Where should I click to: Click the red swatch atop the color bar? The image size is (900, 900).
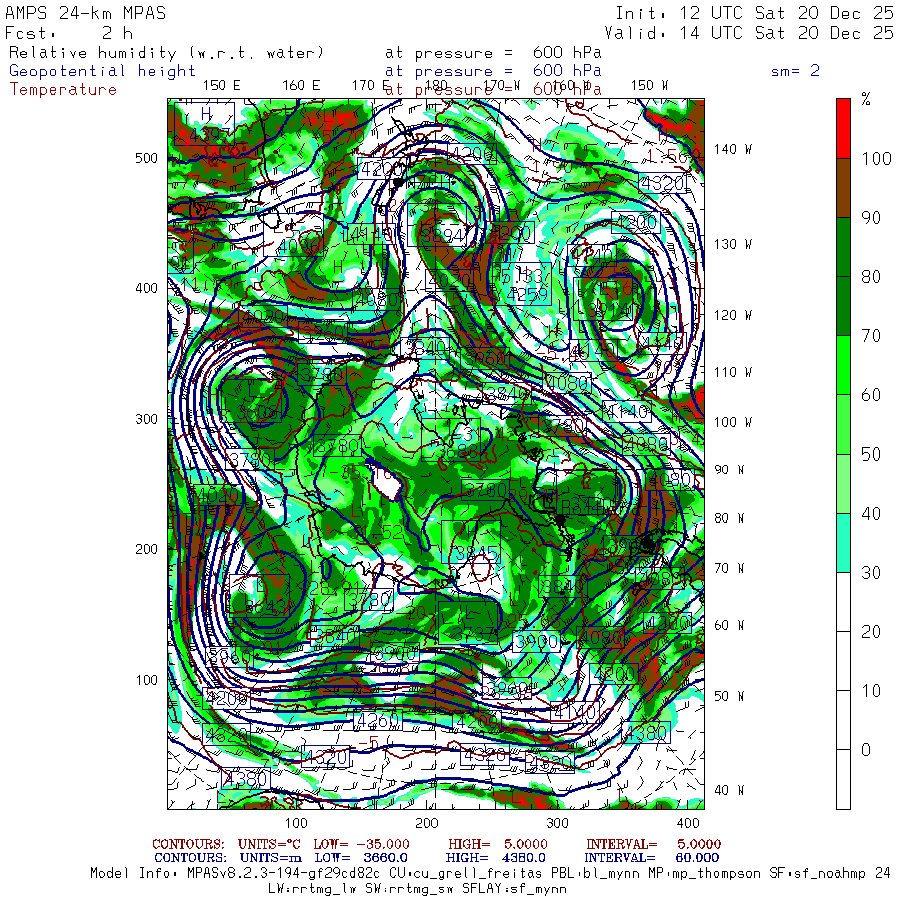tap(843, 127)
